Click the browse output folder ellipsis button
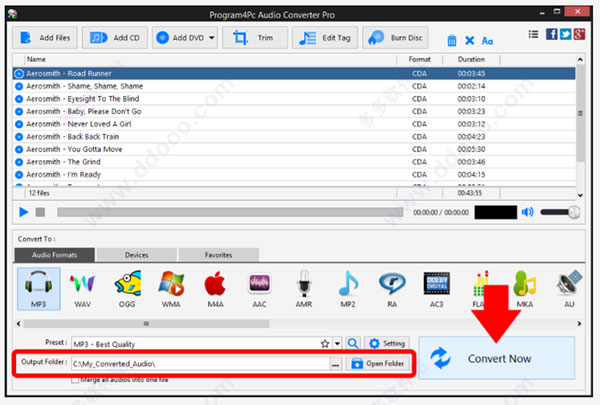 [x=335, y=364]
